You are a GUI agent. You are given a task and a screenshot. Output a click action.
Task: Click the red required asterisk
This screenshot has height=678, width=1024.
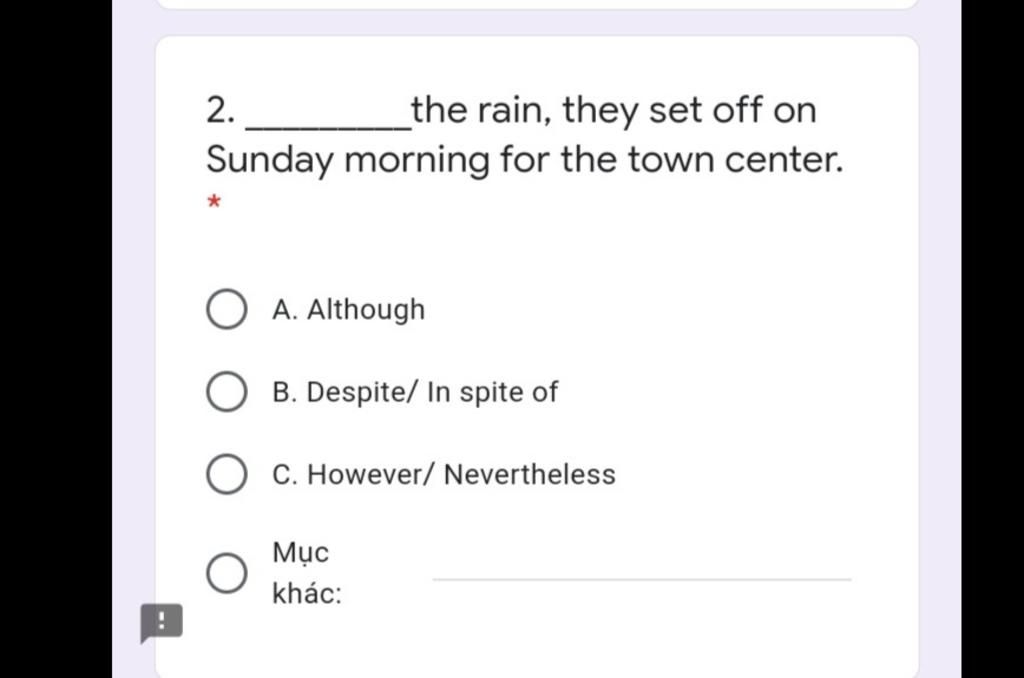[212, 203]
